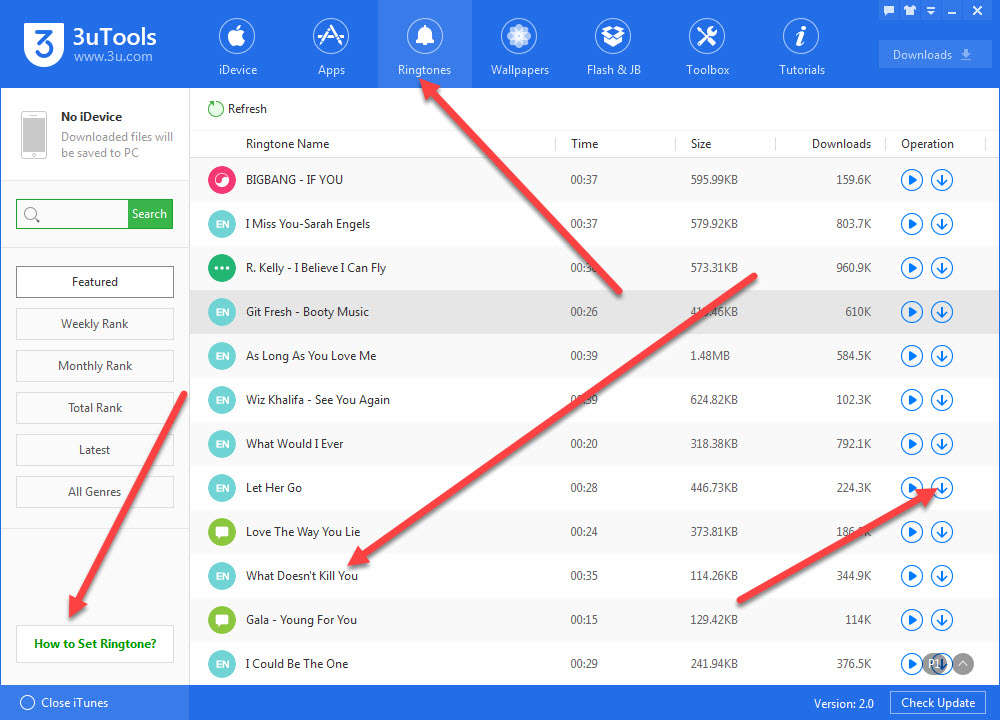Select the Let Her Go row title
This screenshot has height=720, width=1000.
(274, 489)
